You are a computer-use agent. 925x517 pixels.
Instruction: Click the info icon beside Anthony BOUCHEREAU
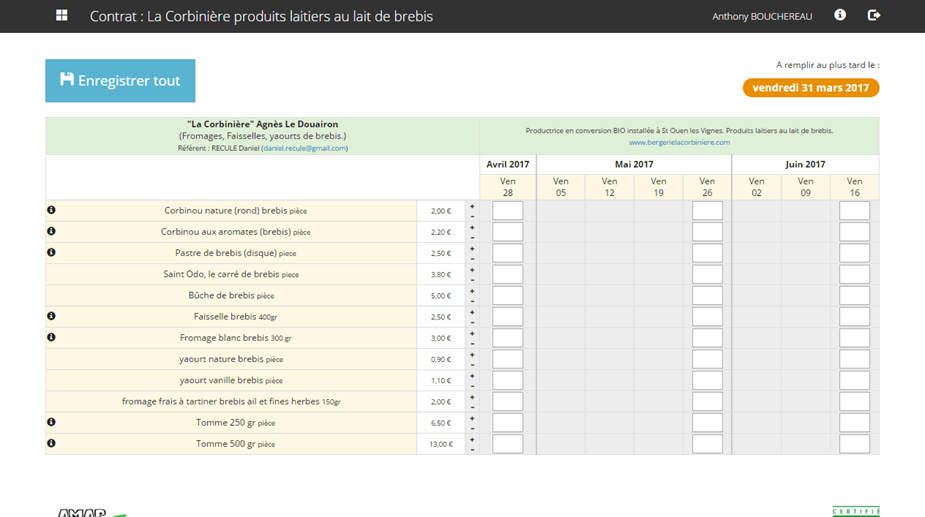pos(840,15)
